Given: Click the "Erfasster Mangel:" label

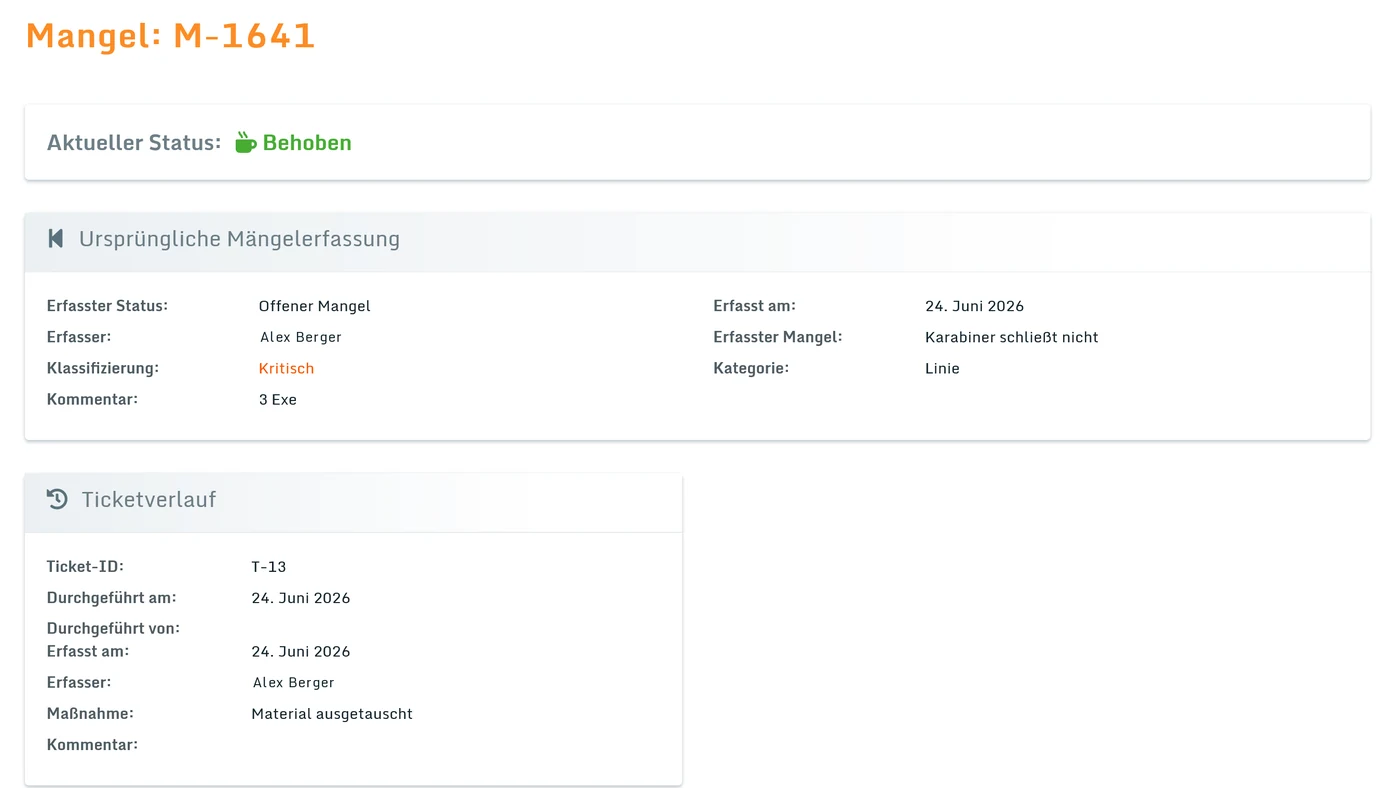Looking at the screenshot, I should [x=778, y=337].
